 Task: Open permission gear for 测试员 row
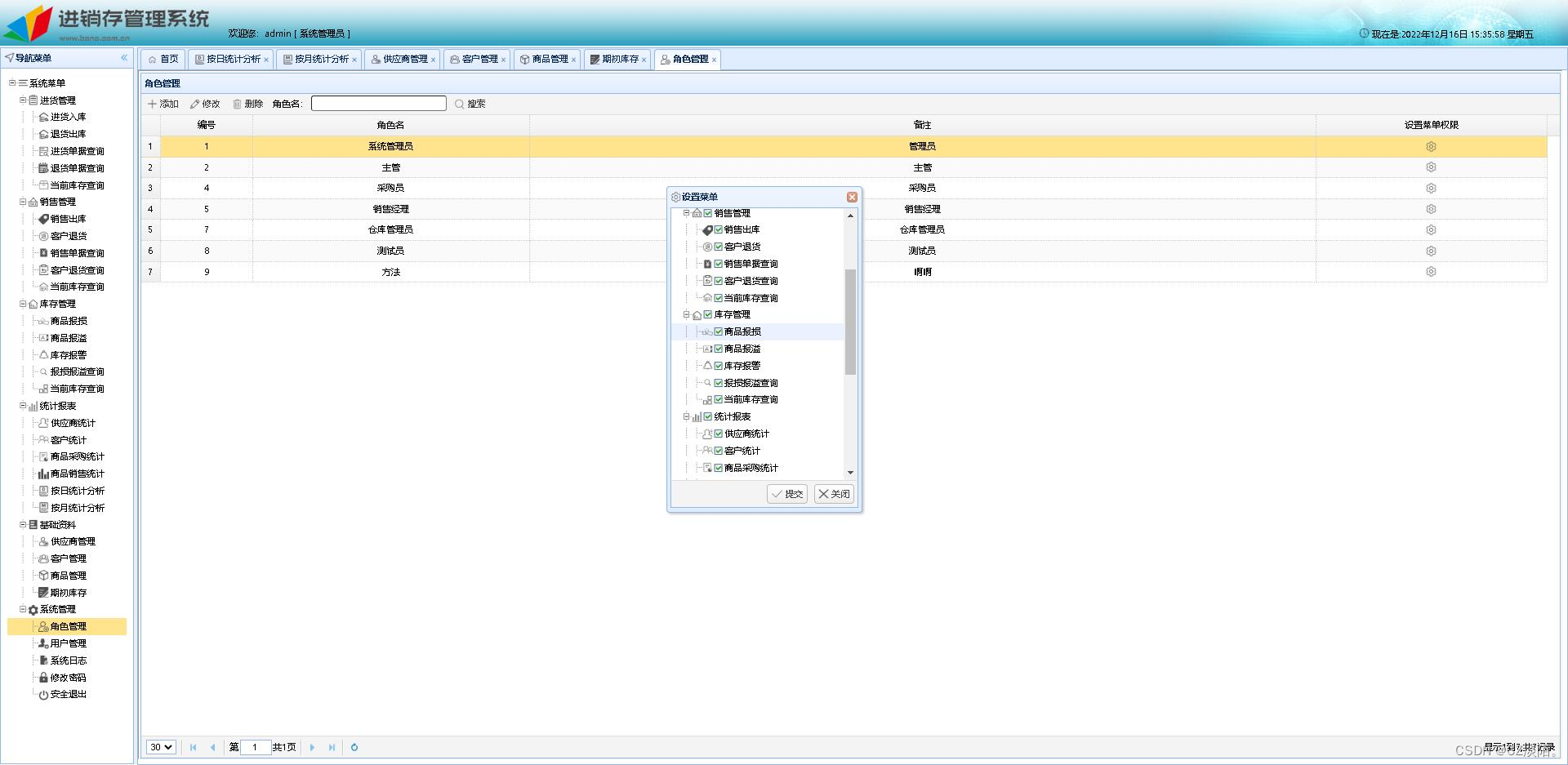coord(1431,251)
